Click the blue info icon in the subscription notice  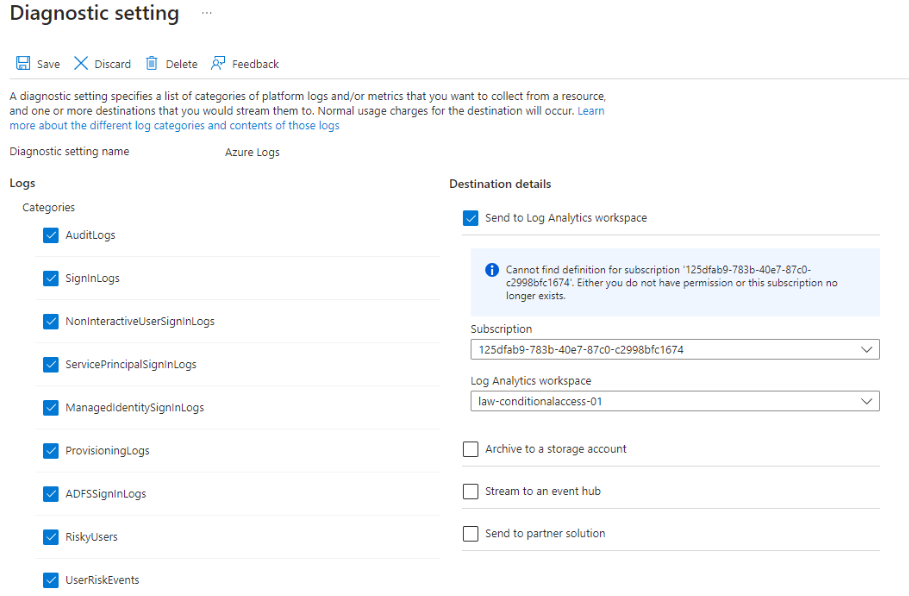(x=492, y=270)
